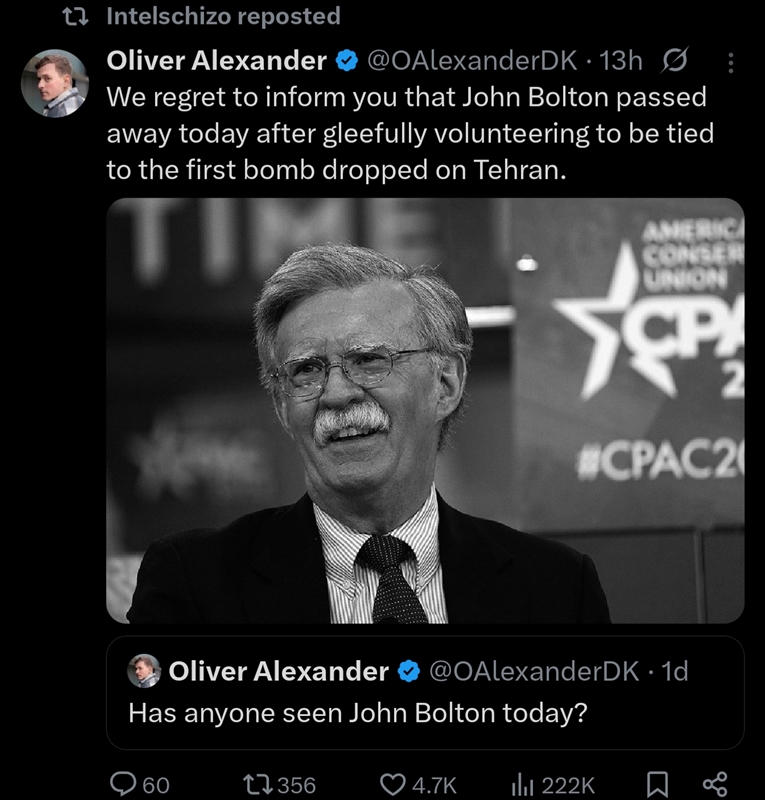The height and width of the screenshot is (800, 765).
Task: Open the three-dot more options menu
Action: [x=731, y=63]
